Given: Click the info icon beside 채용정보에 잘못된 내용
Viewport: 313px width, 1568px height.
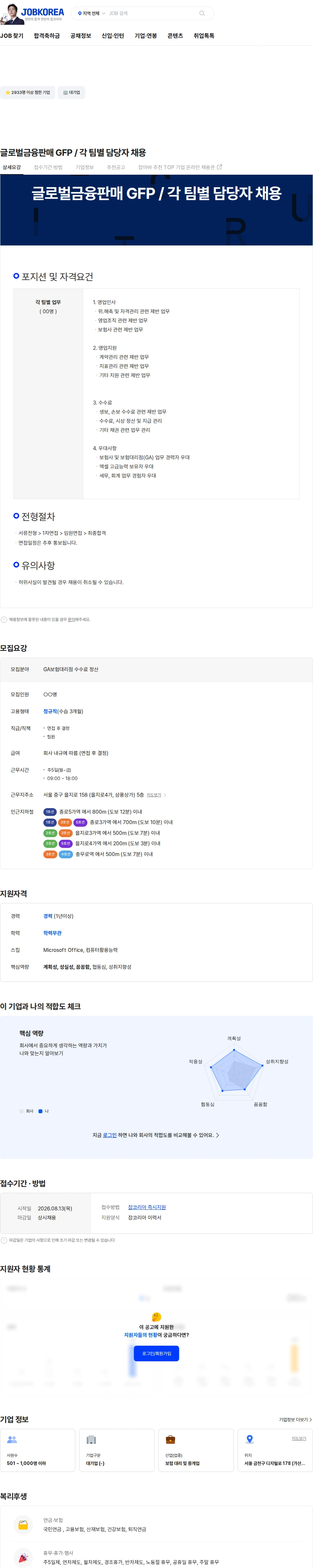Looking at the screenshot, I should (x=4, y=620).
